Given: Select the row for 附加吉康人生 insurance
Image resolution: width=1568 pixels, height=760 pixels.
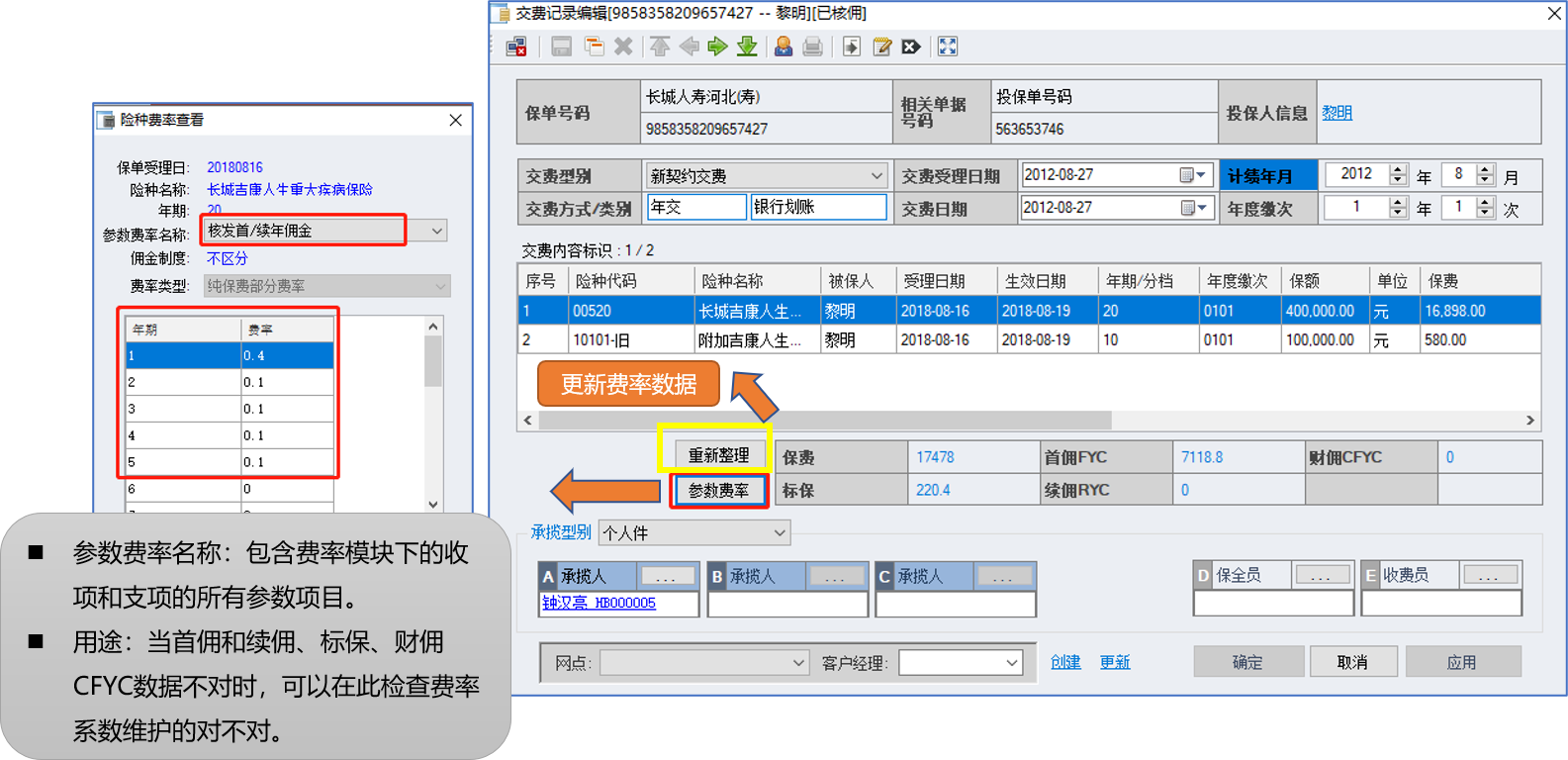Looking at the screenshot, I should tap(750, 340).
